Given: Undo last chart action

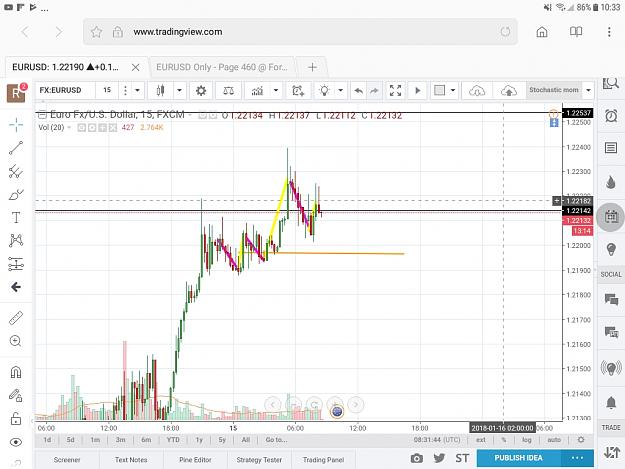Looking at the screenshot, I should [358, 90].
